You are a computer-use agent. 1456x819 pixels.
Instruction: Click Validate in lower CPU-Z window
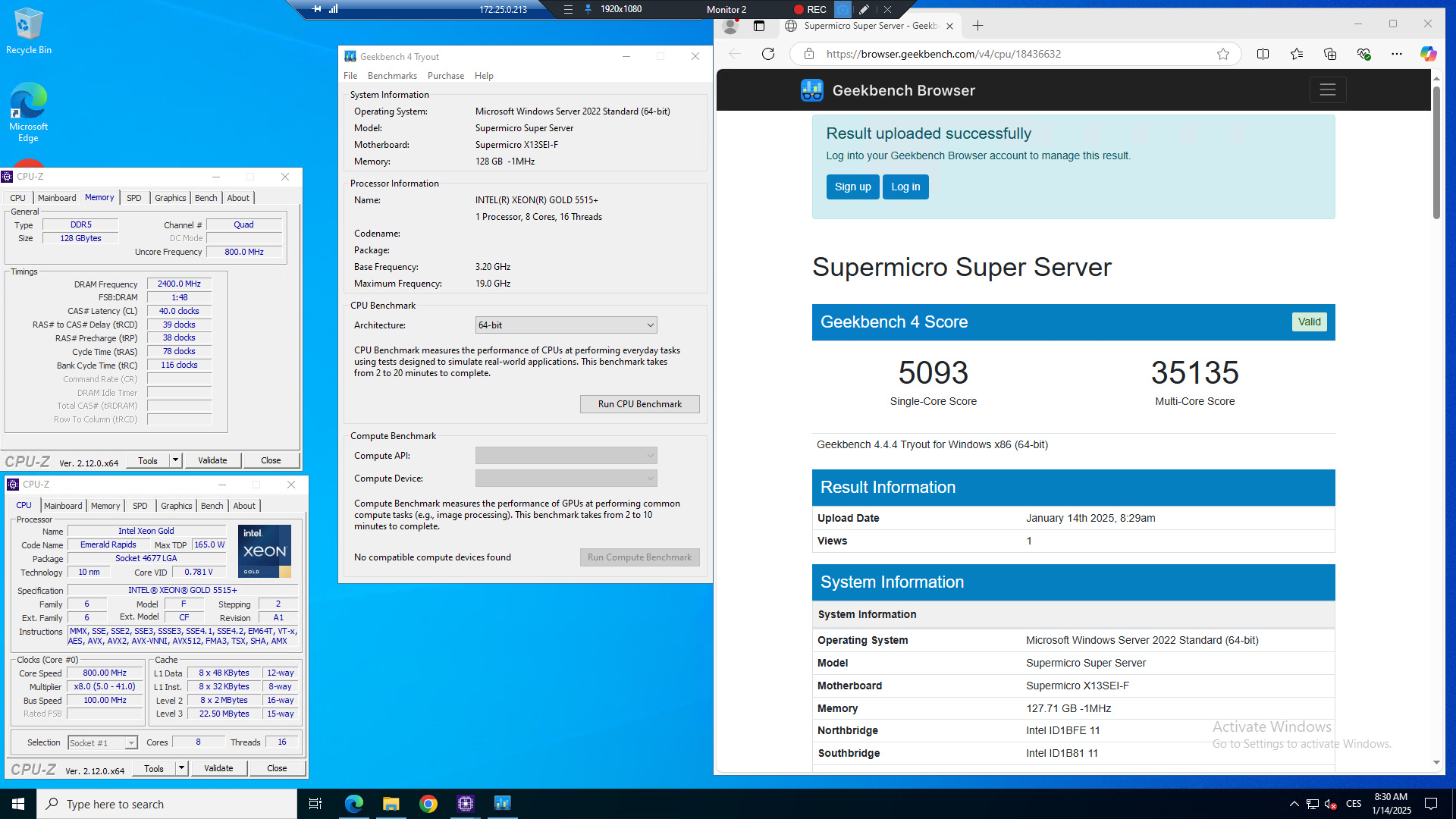coord(218,768)
